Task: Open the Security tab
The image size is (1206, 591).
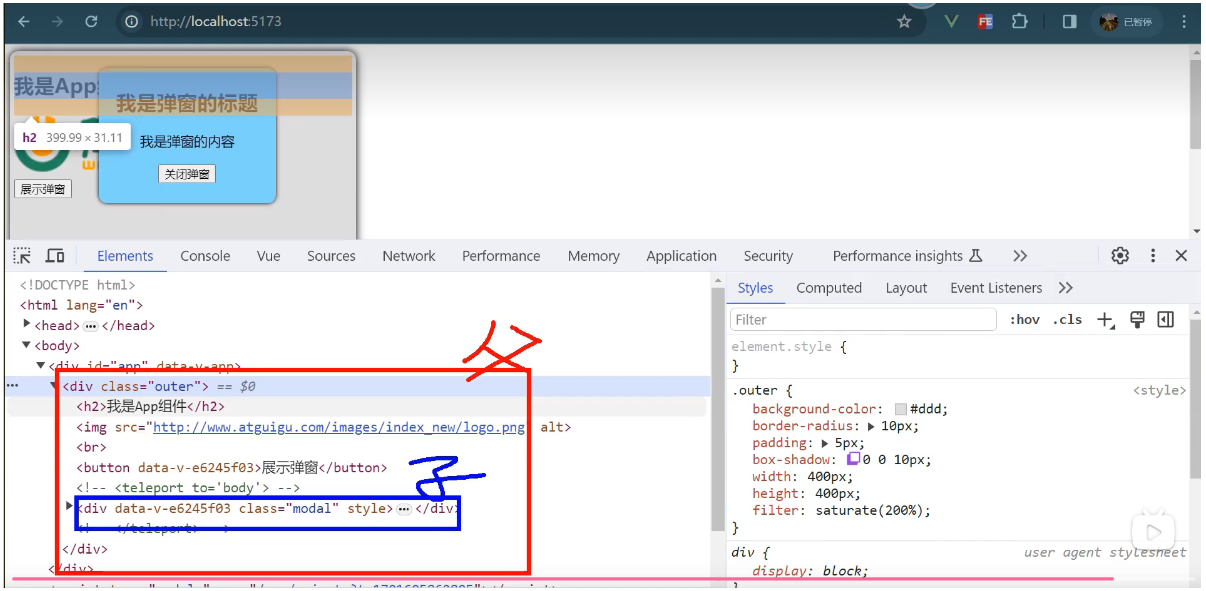Action: point(768,256)
